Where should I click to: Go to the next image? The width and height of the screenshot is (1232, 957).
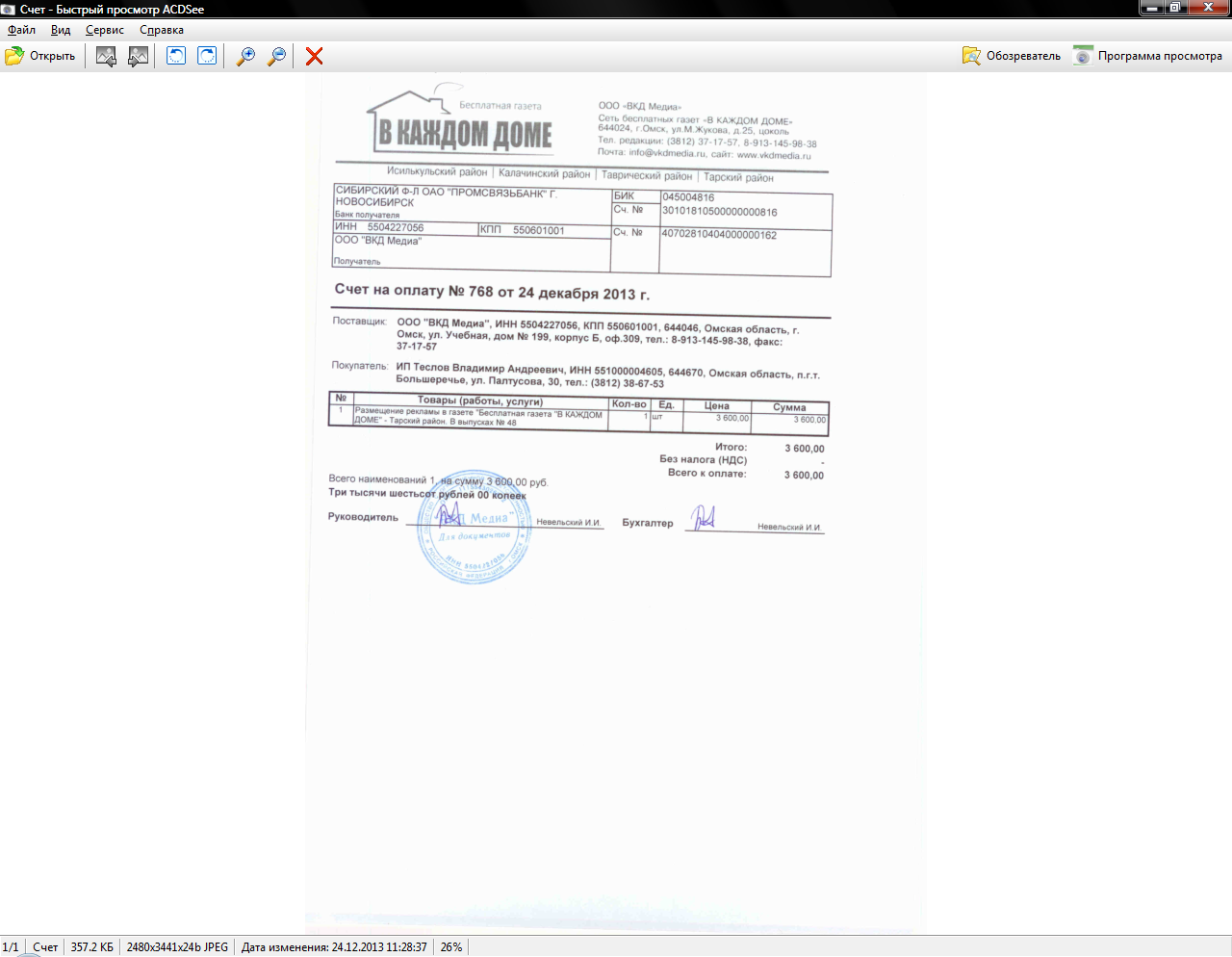pos(138,56)
